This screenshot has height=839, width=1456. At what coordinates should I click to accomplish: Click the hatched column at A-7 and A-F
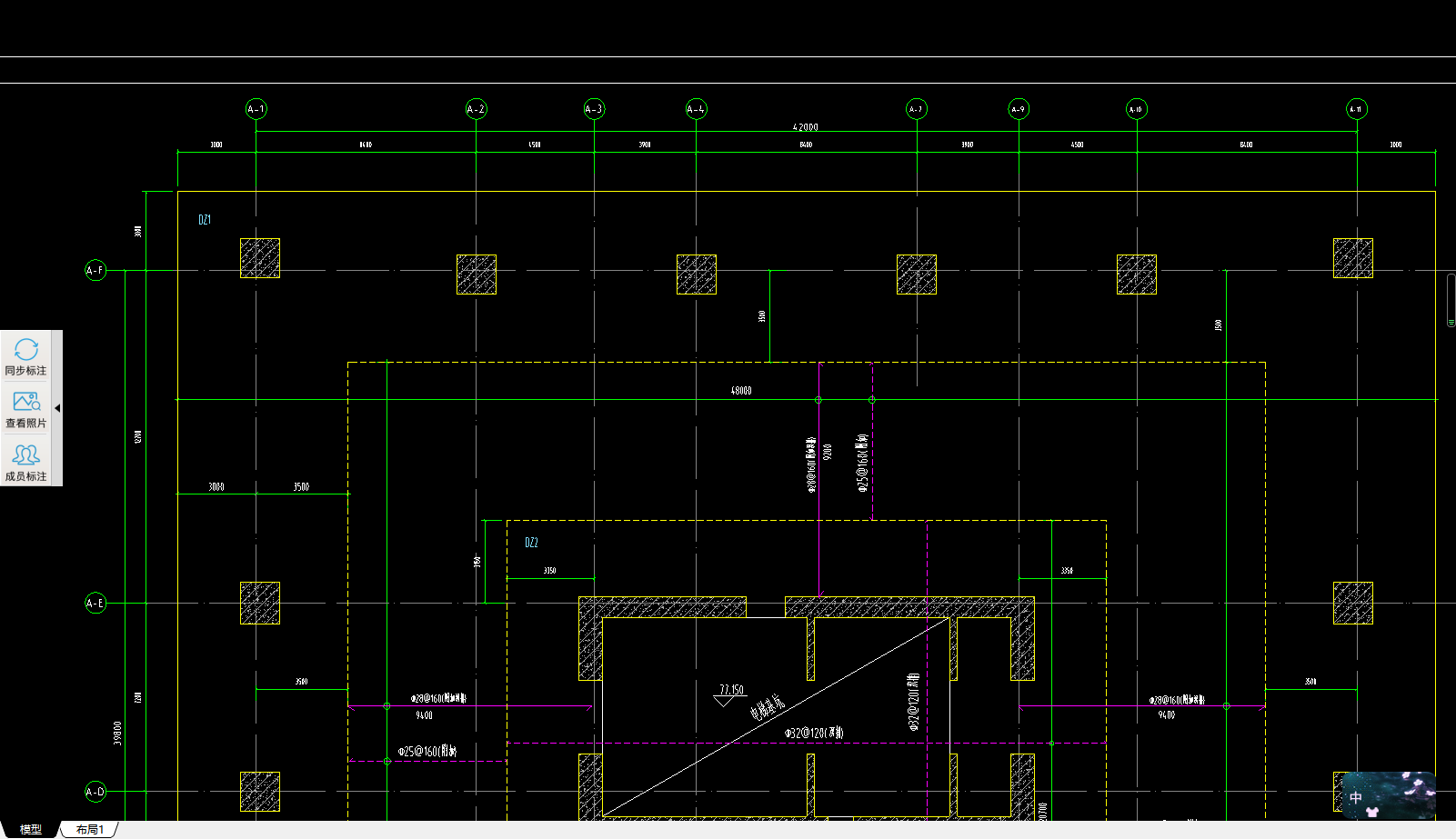click(x=917, y=275)
